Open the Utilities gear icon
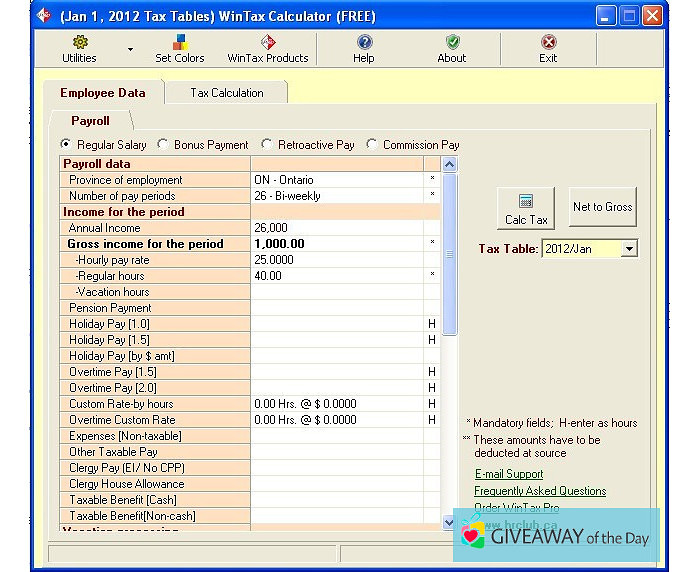Screen dimensions: 700x572 coord(80,42)
